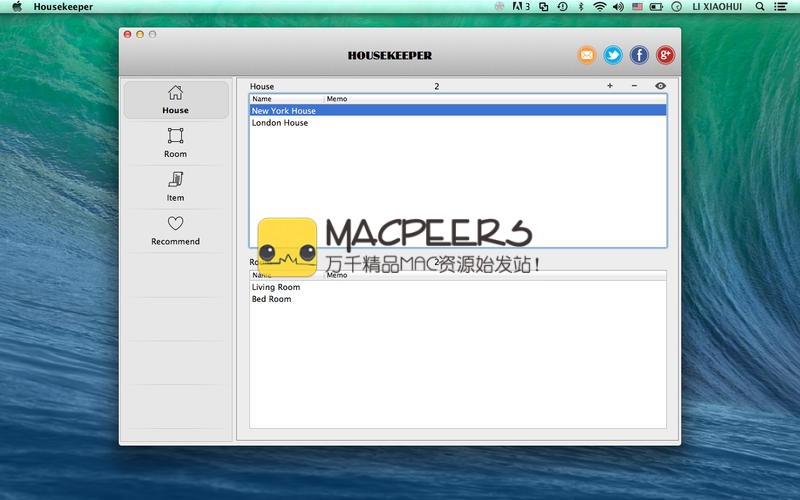Open the House section in sidebar
Screen dimensions: 800x500
(176, 100)
